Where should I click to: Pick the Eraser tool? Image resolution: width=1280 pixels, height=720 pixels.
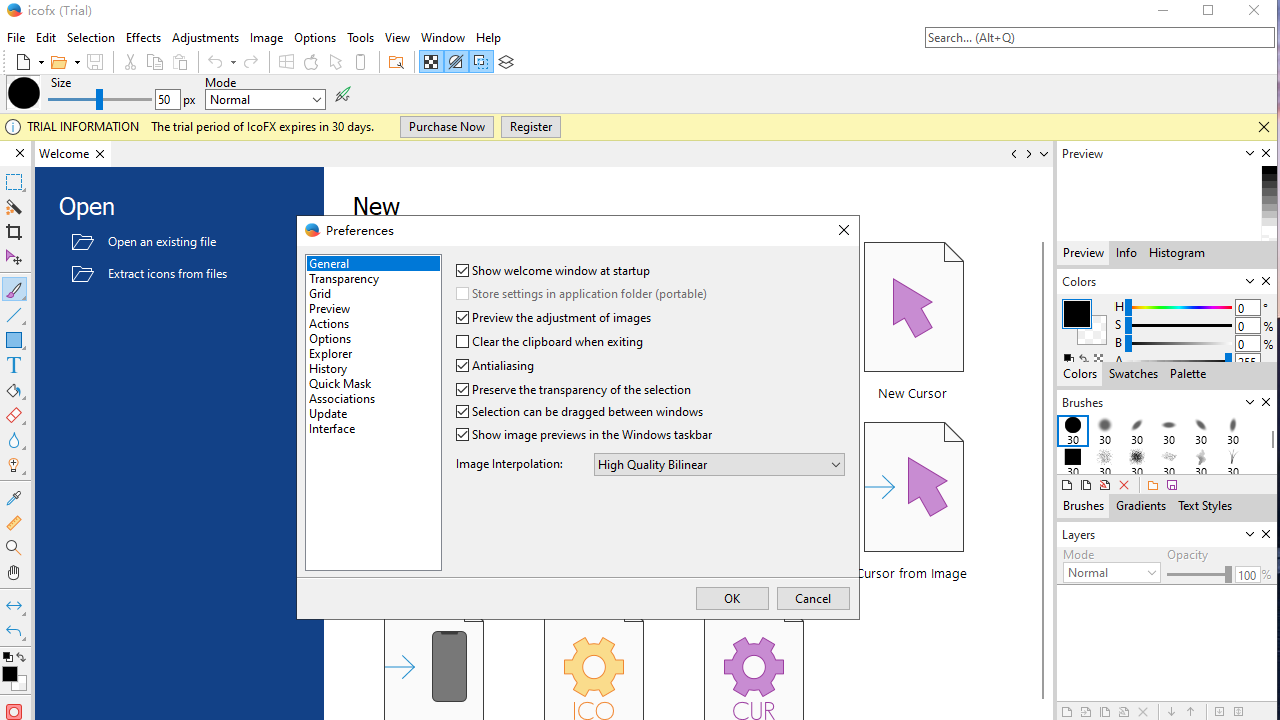click(x=14, y=416)
